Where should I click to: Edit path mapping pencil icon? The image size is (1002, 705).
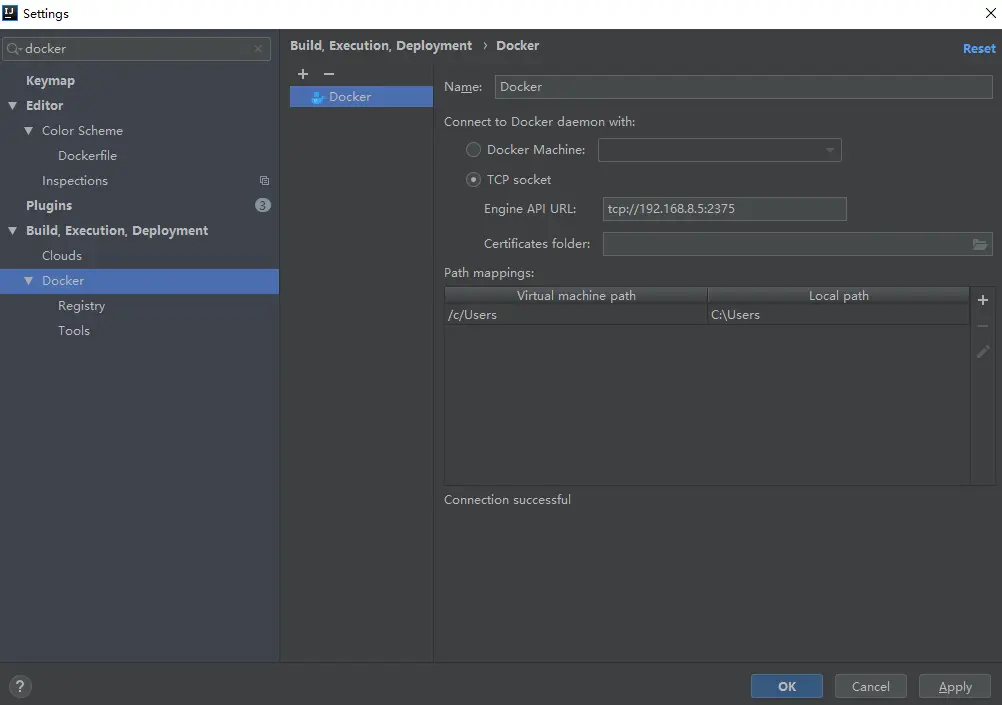click(x=983, y=352)
